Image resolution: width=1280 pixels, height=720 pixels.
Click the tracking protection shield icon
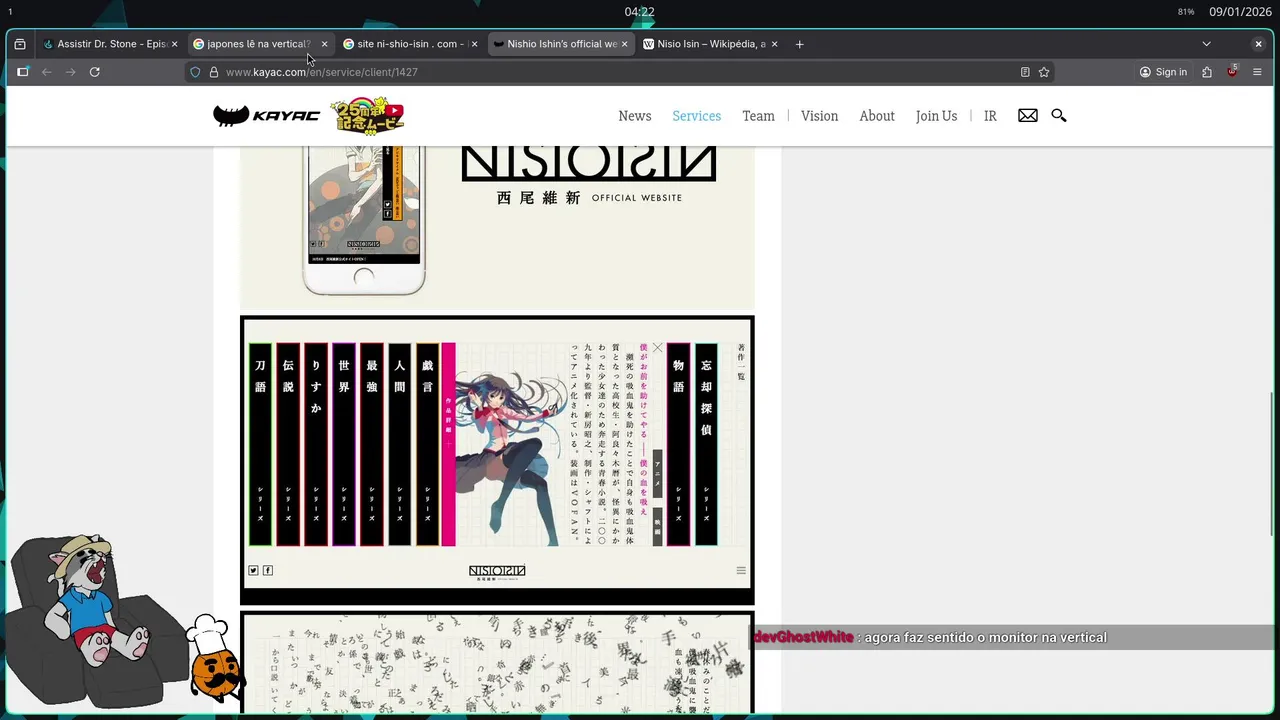tap(196, 72)
